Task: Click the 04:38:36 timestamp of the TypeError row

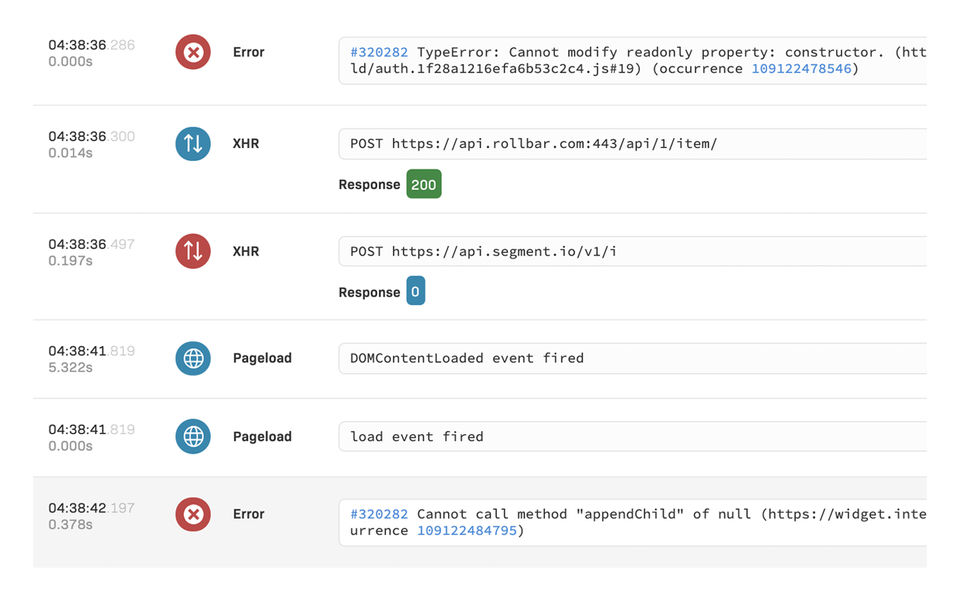Action: click(77, 45)
